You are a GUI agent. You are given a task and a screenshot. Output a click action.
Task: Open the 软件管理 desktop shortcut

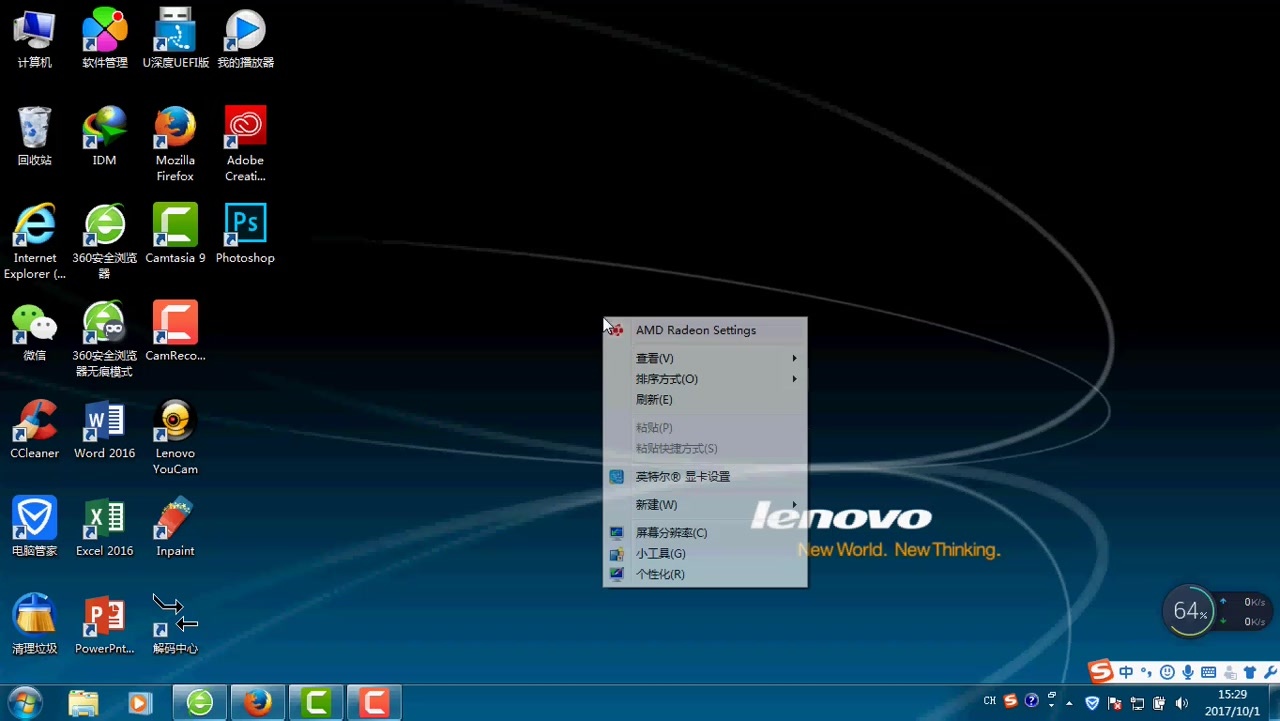click(105, 40)
